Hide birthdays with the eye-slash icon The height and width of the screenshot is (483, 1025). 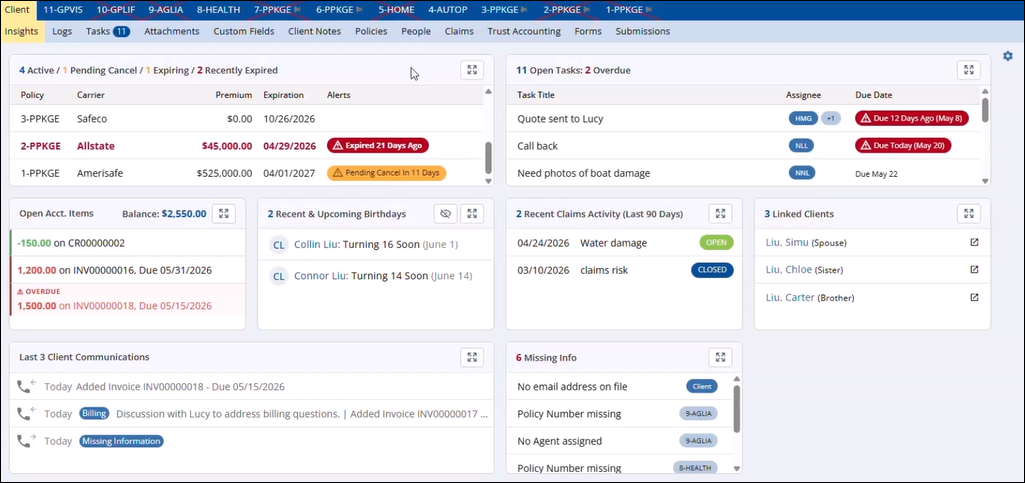(x=446, y=214)
